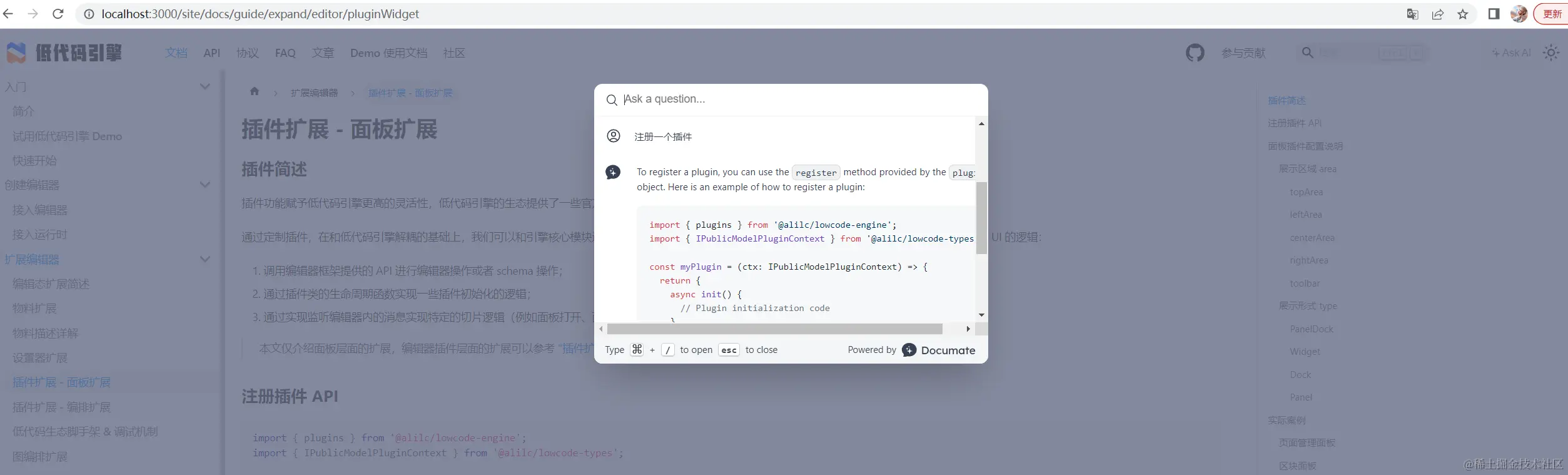Open 简介 in the sidebar
The height and width of the screenshot is (475, 1568).
(24, 111)
